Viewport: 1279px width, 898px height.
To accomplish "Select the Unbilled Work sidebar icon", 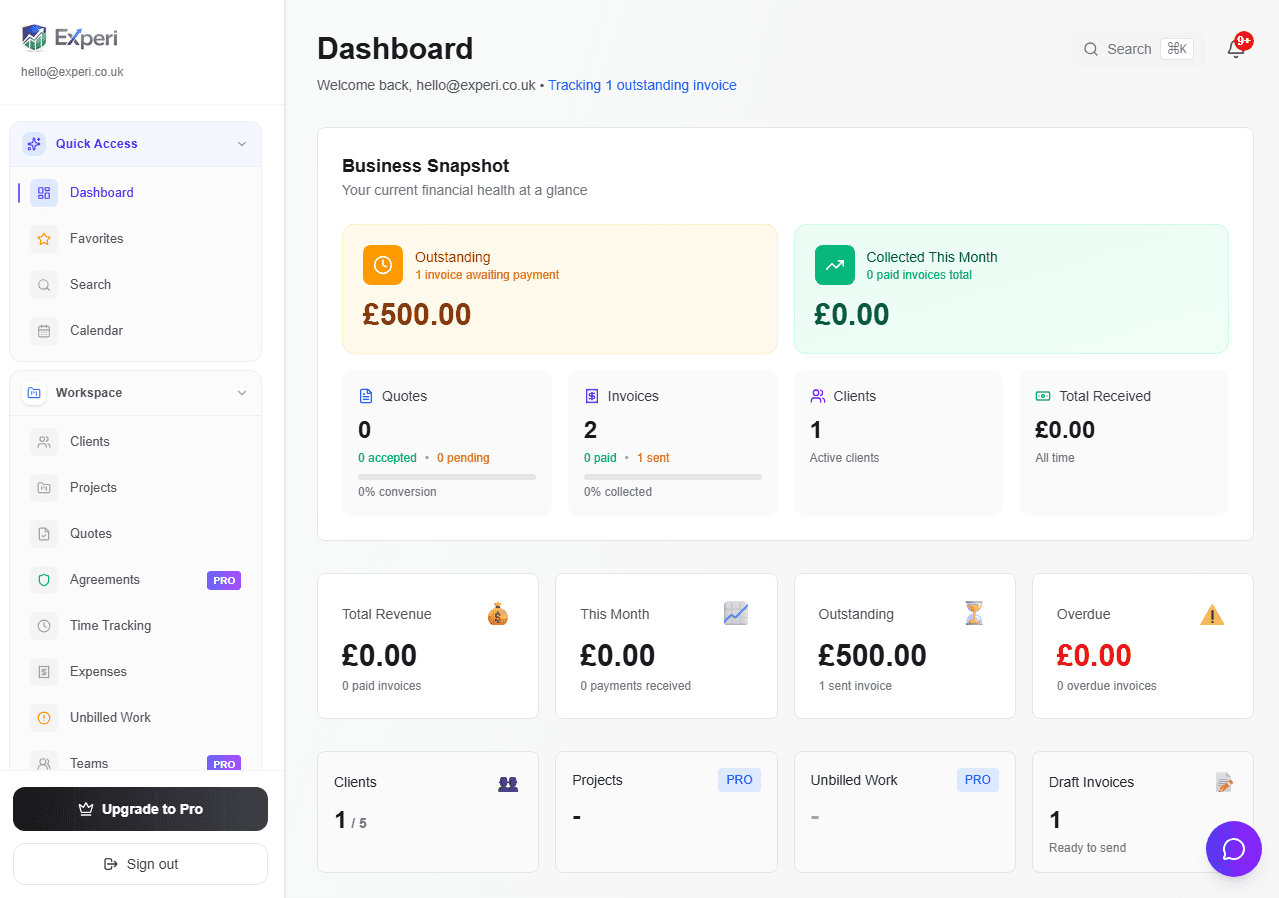I will tap(44, 717).
